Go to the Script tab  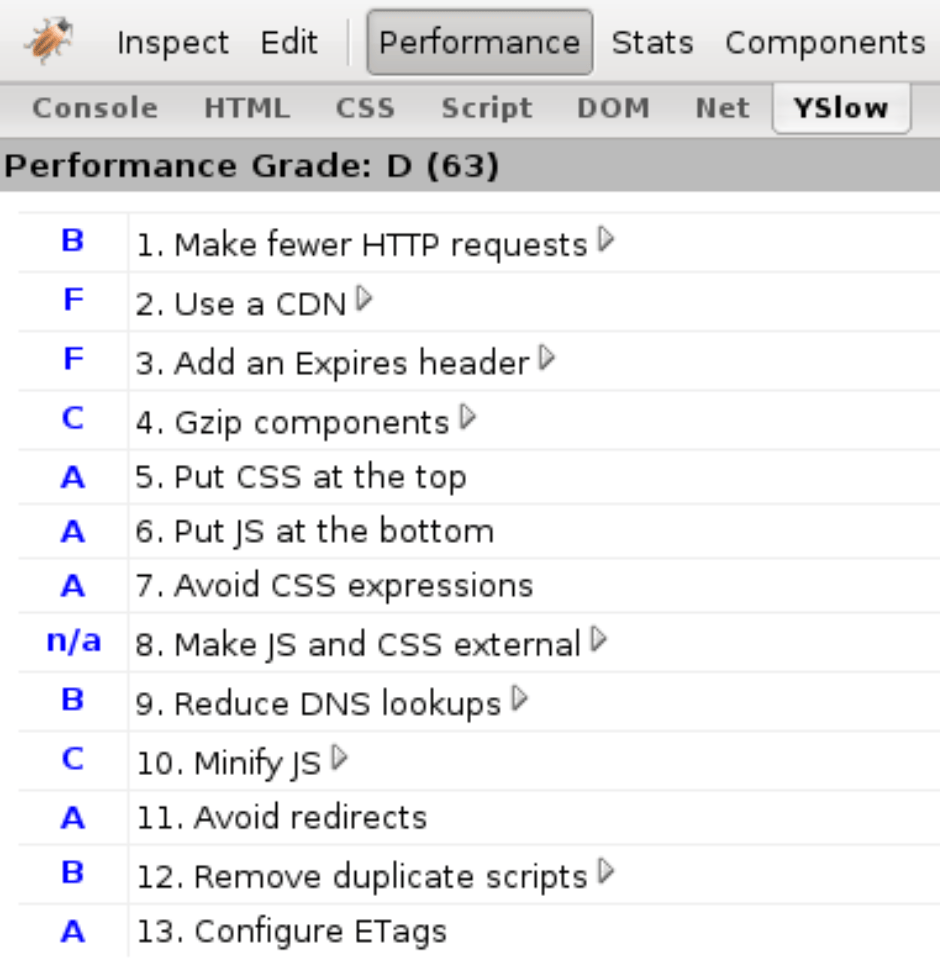pos(487,108)
